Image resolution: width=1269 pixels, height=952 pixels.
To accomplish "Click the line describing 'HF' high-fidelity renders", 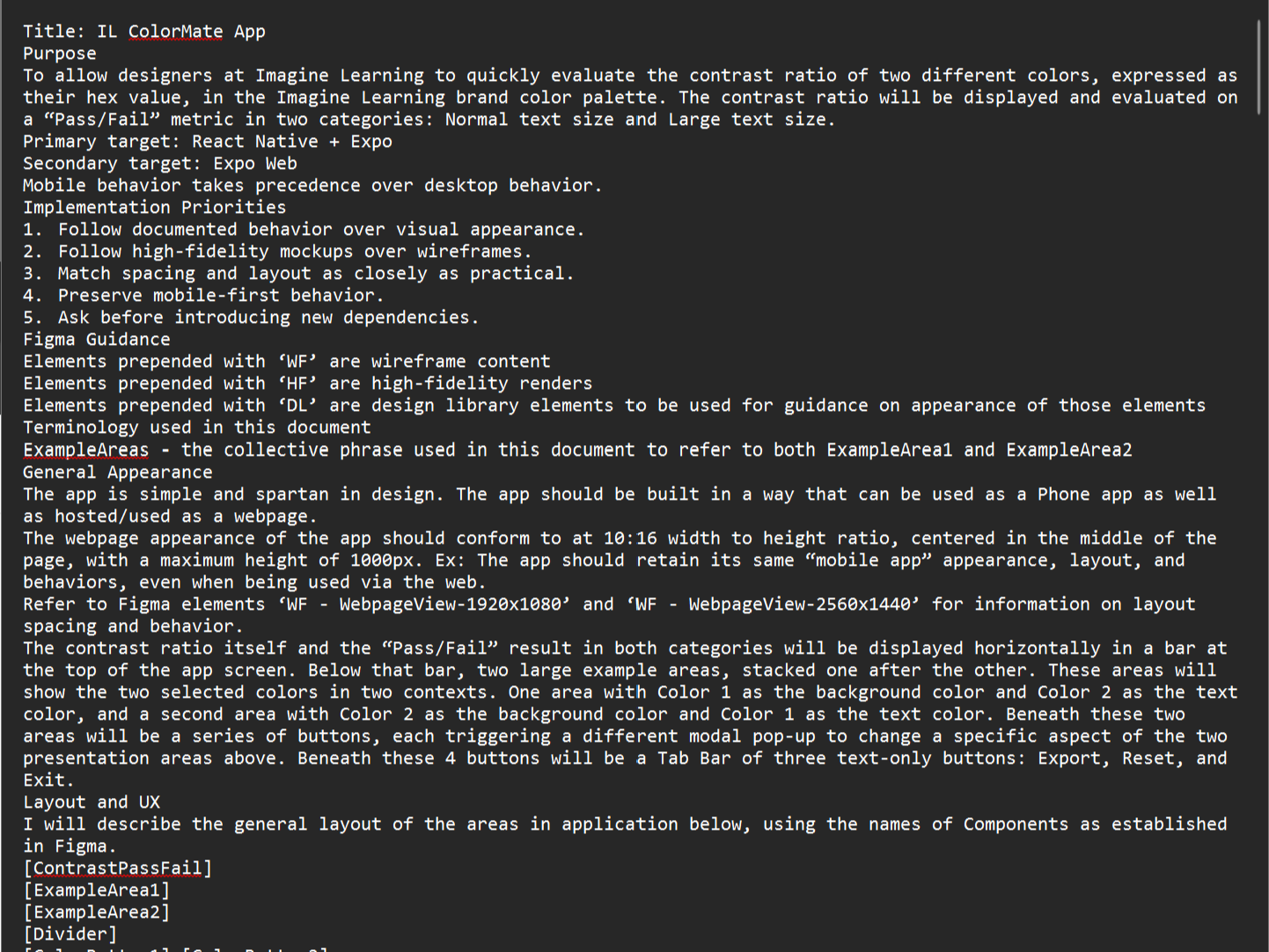I will 308,384.
